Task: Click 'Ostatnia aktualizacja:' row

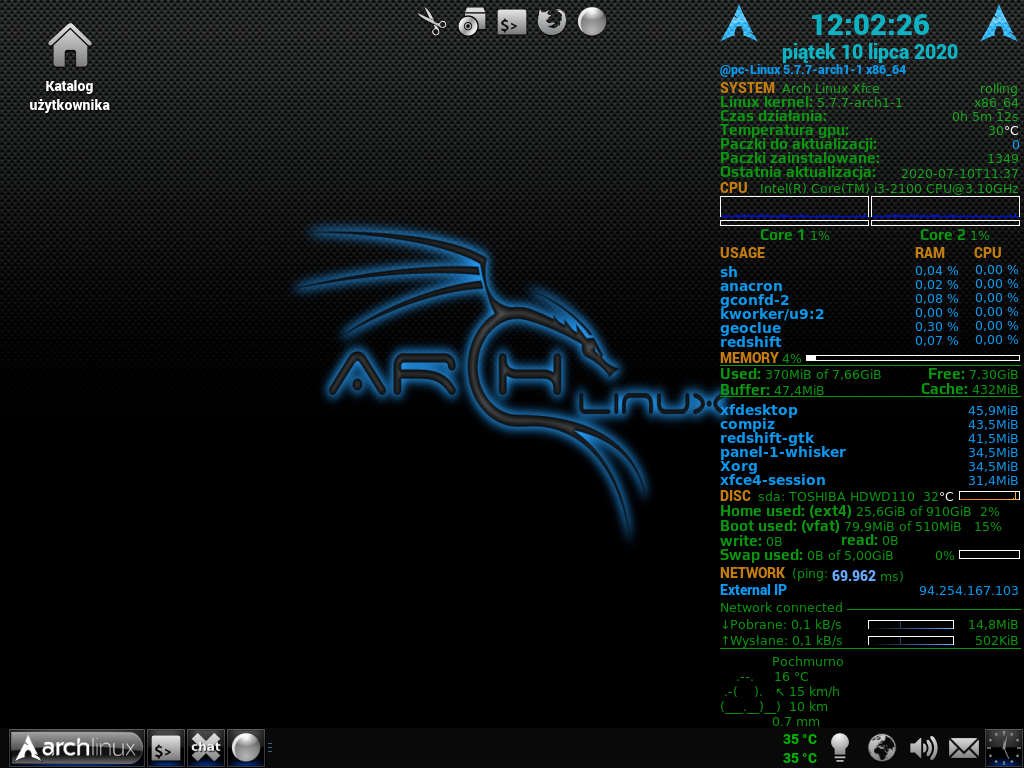Action: (869, 172)
